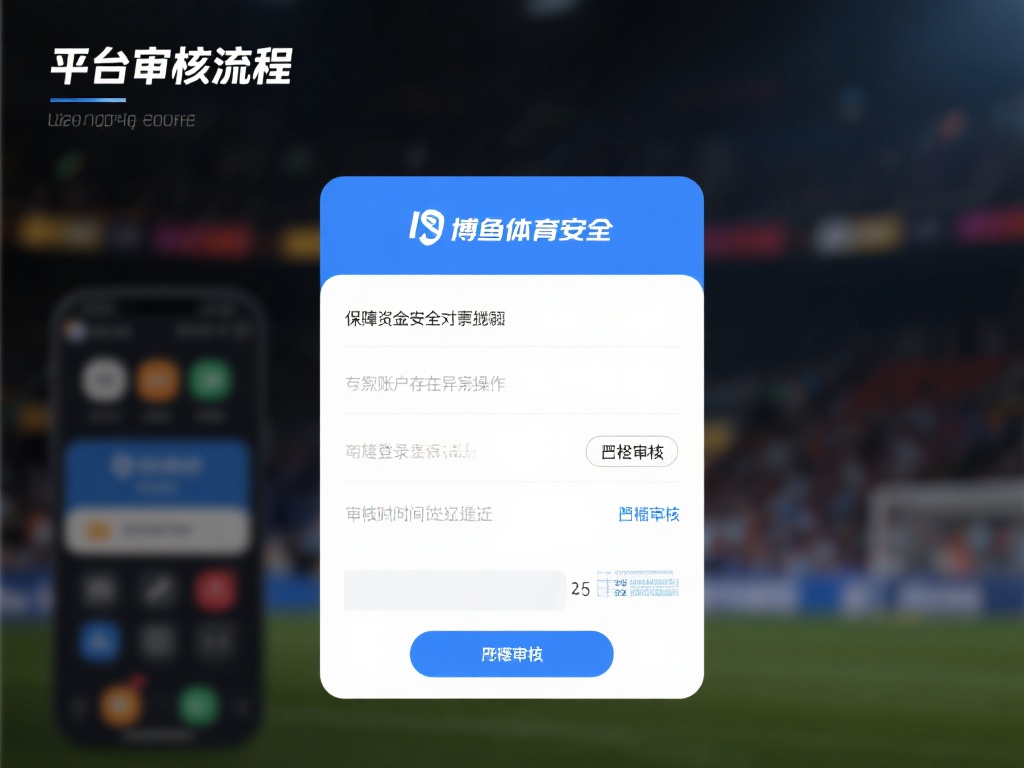The width and height of the screenshot is (1024, 768).
Task: Open the blue banner card on the phone screen
Action: (x=157, y=473)
